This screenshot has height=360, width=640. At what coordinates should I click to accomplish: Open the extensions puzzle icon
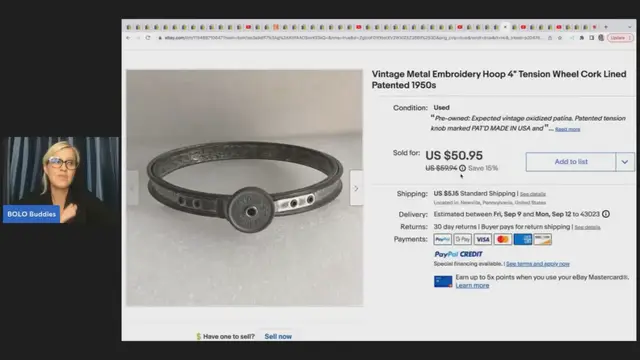click(582, 38)
